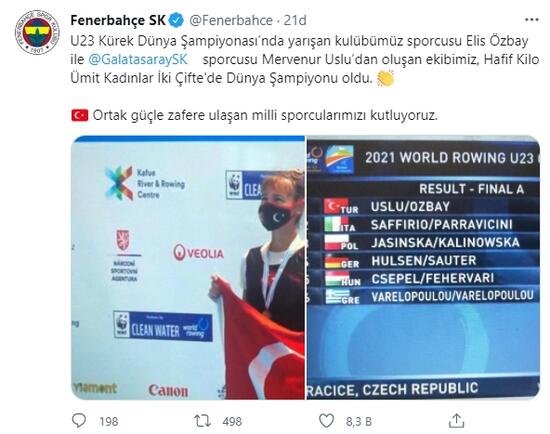Open the Fenerbahçe SK profile avatar
Viewport: 550px width, 434px height.
(x=37, y=32)
